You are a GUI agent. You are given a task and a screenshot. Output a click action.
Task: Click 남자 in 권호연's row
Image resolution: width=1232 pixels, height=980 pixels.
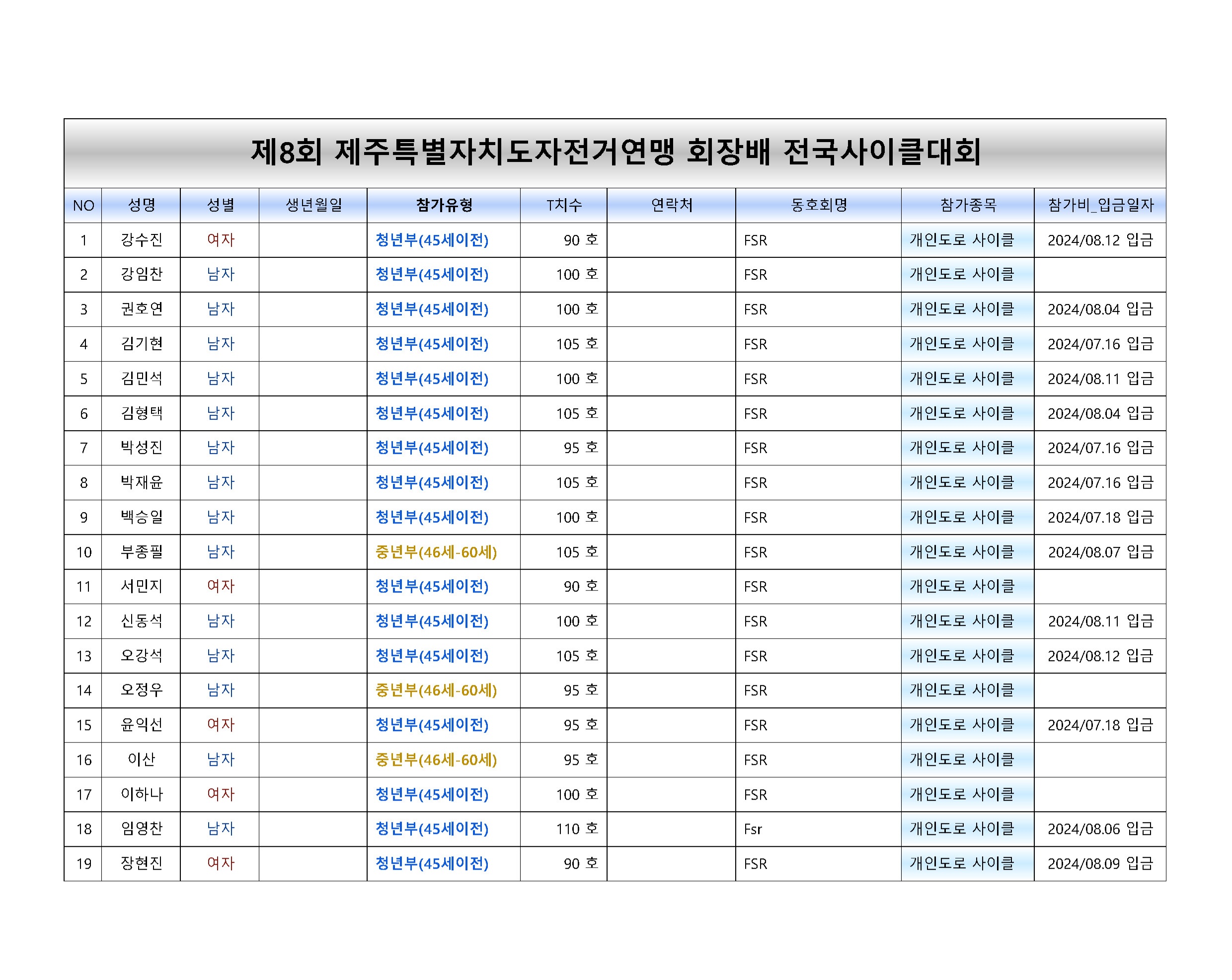[x=221, y=309]
